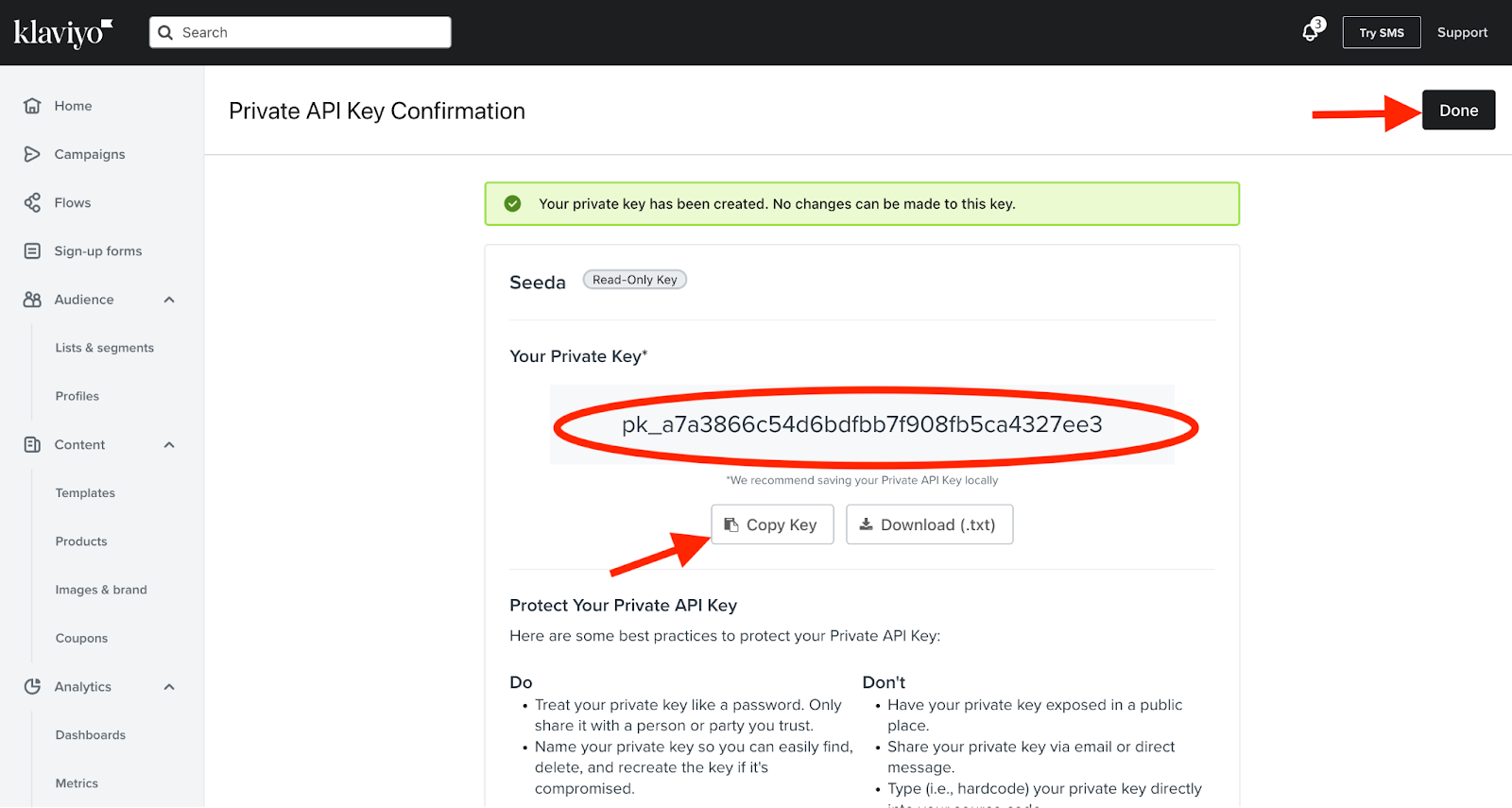Click the Home icon in sidebar

click(x=32, y=106)
